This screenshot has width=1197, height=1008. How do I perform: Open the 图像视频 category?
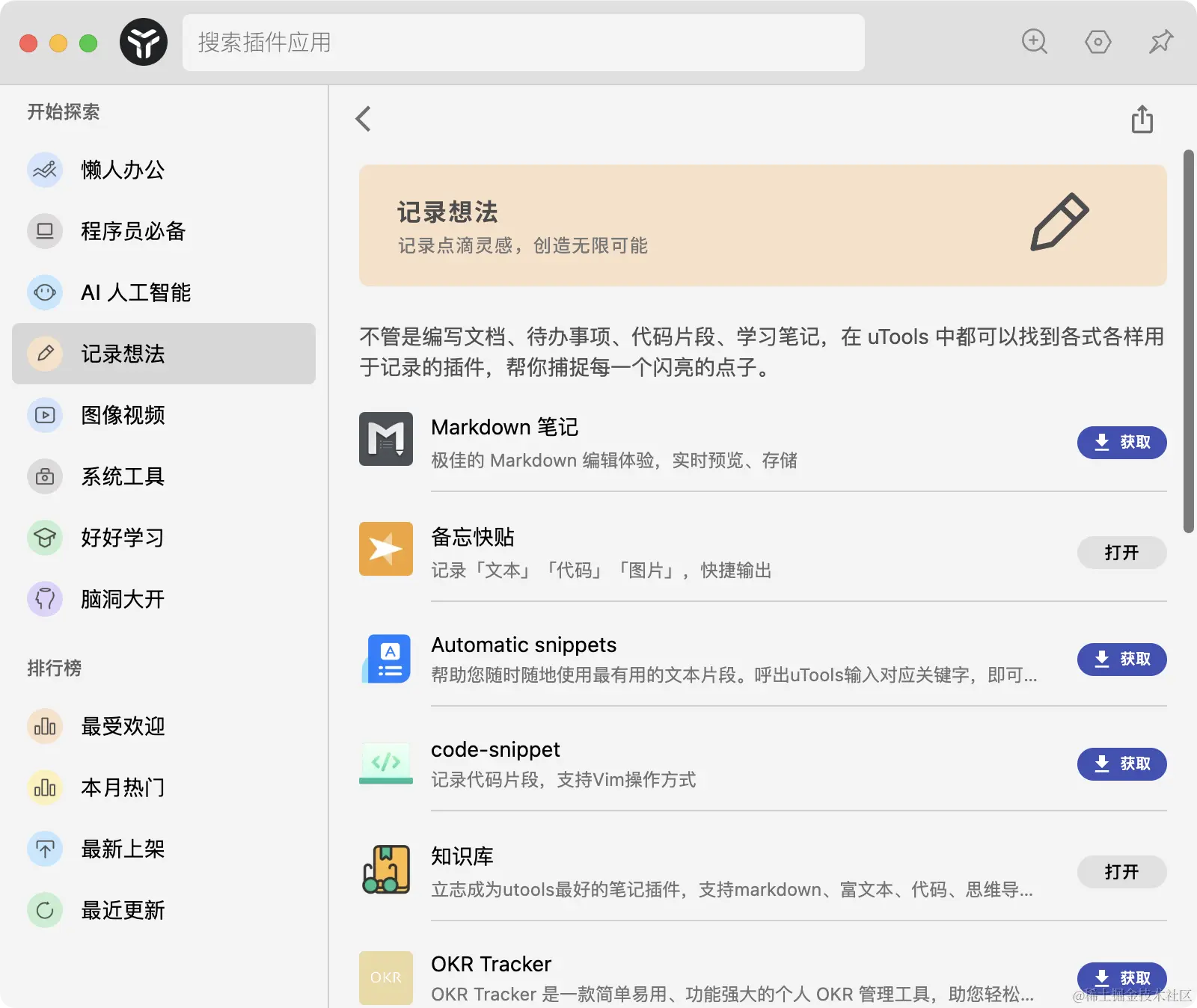[x=164, y=415]
